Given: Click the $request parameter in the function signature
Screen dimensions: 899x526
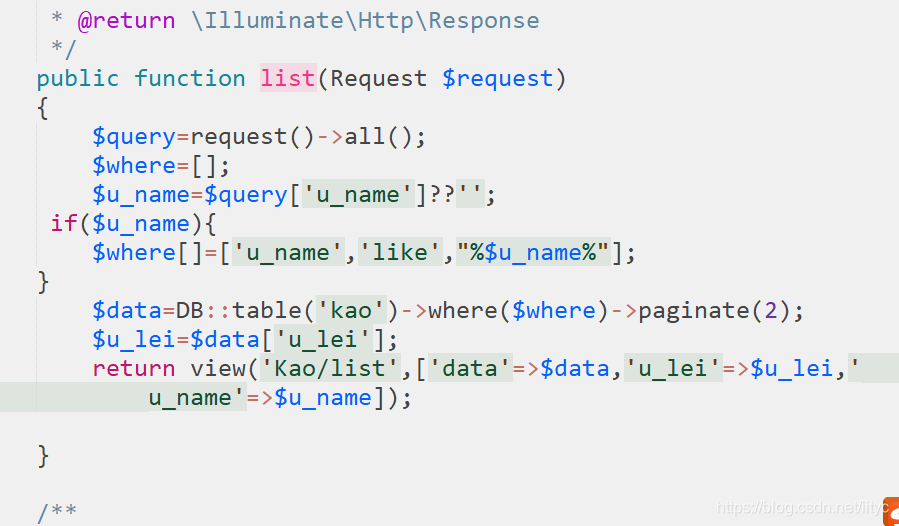Looking at the screenshot, I should [498, 79].
